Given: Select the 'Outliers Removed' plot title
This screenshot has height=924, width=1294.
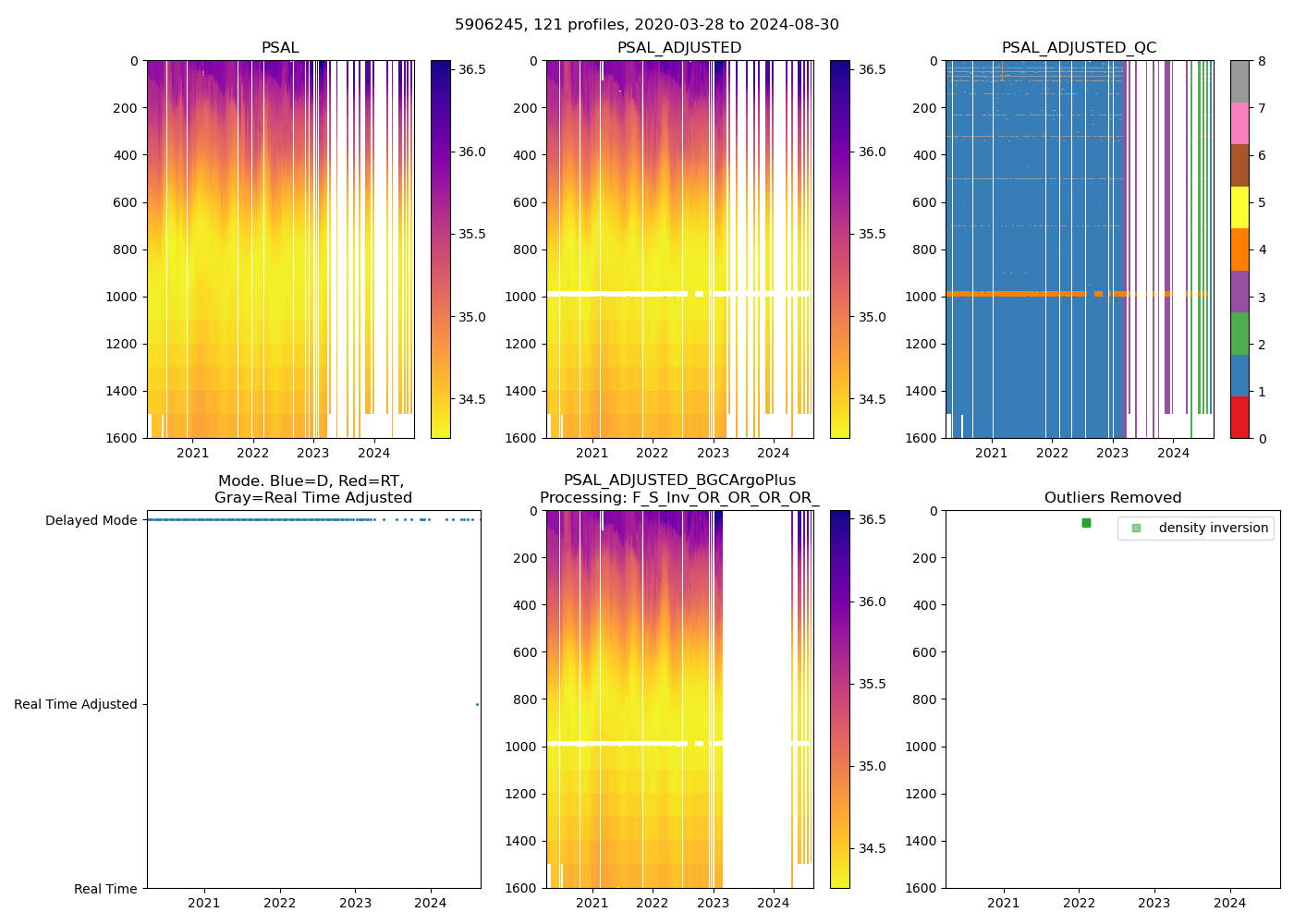Looking at the screenshot, I should (x=1113, y=498).
